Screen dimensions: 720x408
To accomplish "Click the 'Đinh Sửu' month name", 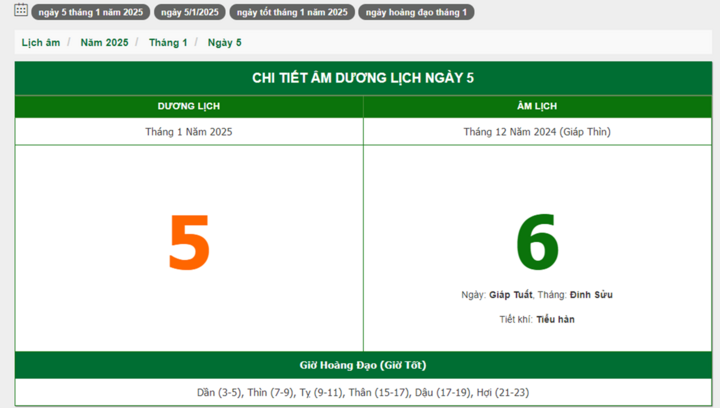I will [x=591, y=295].
